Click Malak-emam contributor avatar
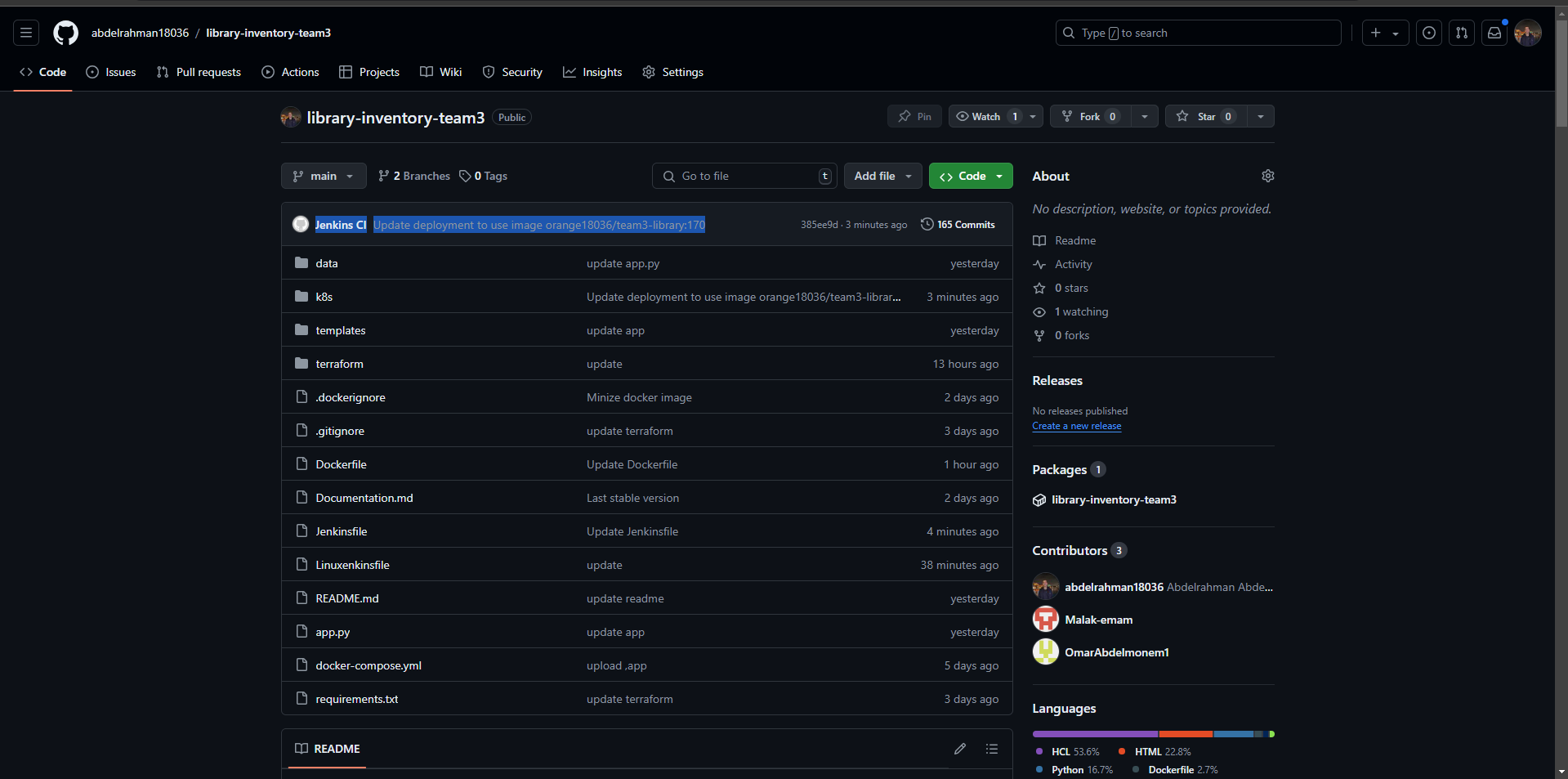 pos(1046,620)
